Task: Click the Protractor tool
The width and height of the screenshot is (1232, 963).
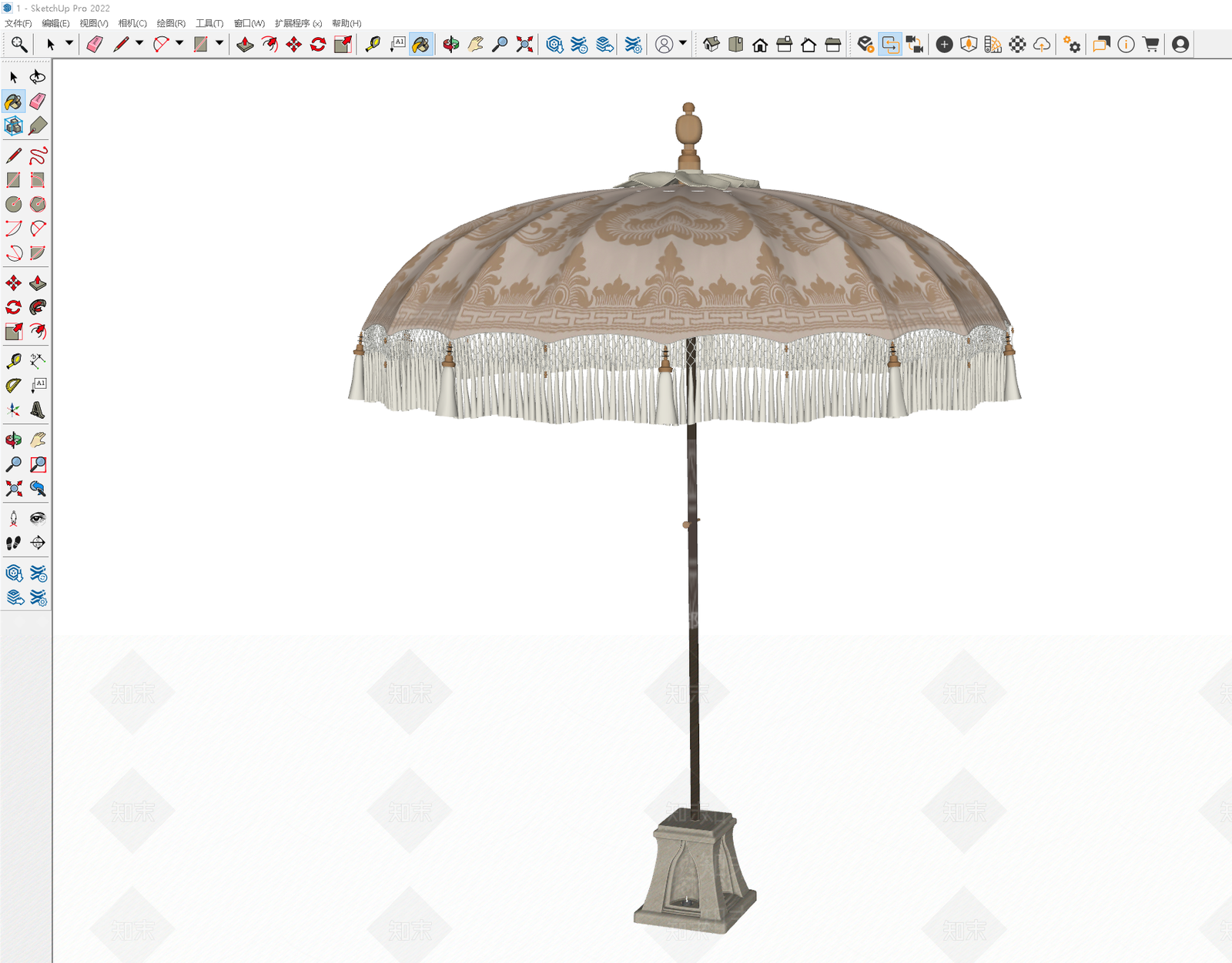Action: point(13,385)
